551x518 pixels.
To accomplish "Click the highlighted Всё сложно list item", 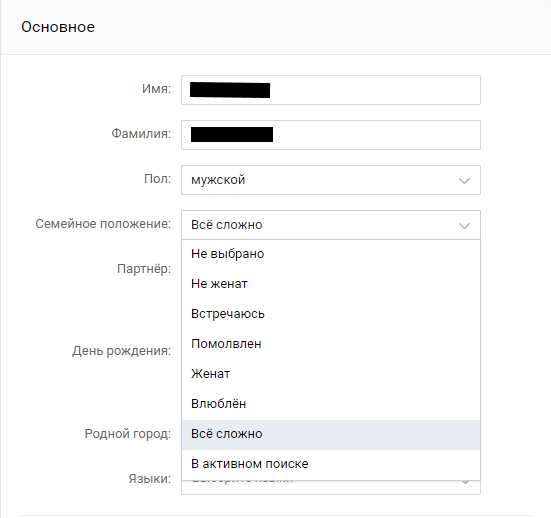I will click(x=331, y=434).
